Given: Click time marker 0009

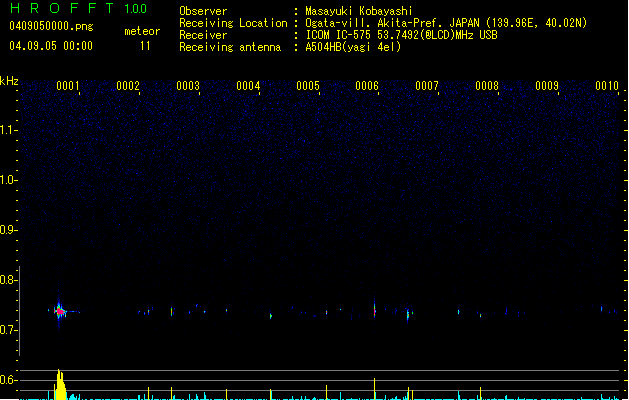Looking at the screenshot, I should pyautogui.click(x=547, y=86).
